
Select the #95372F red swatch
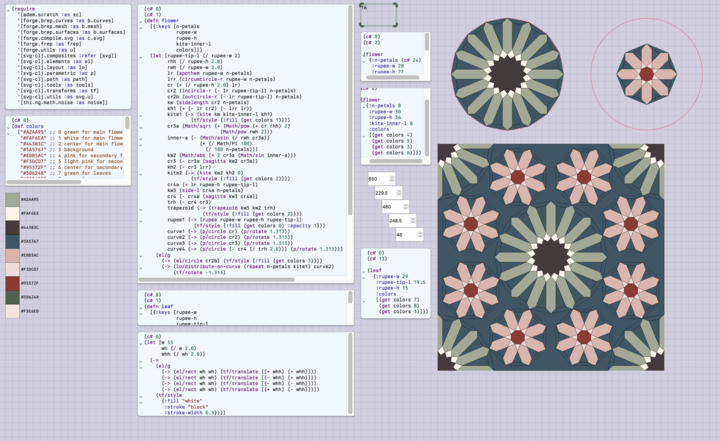12,283
